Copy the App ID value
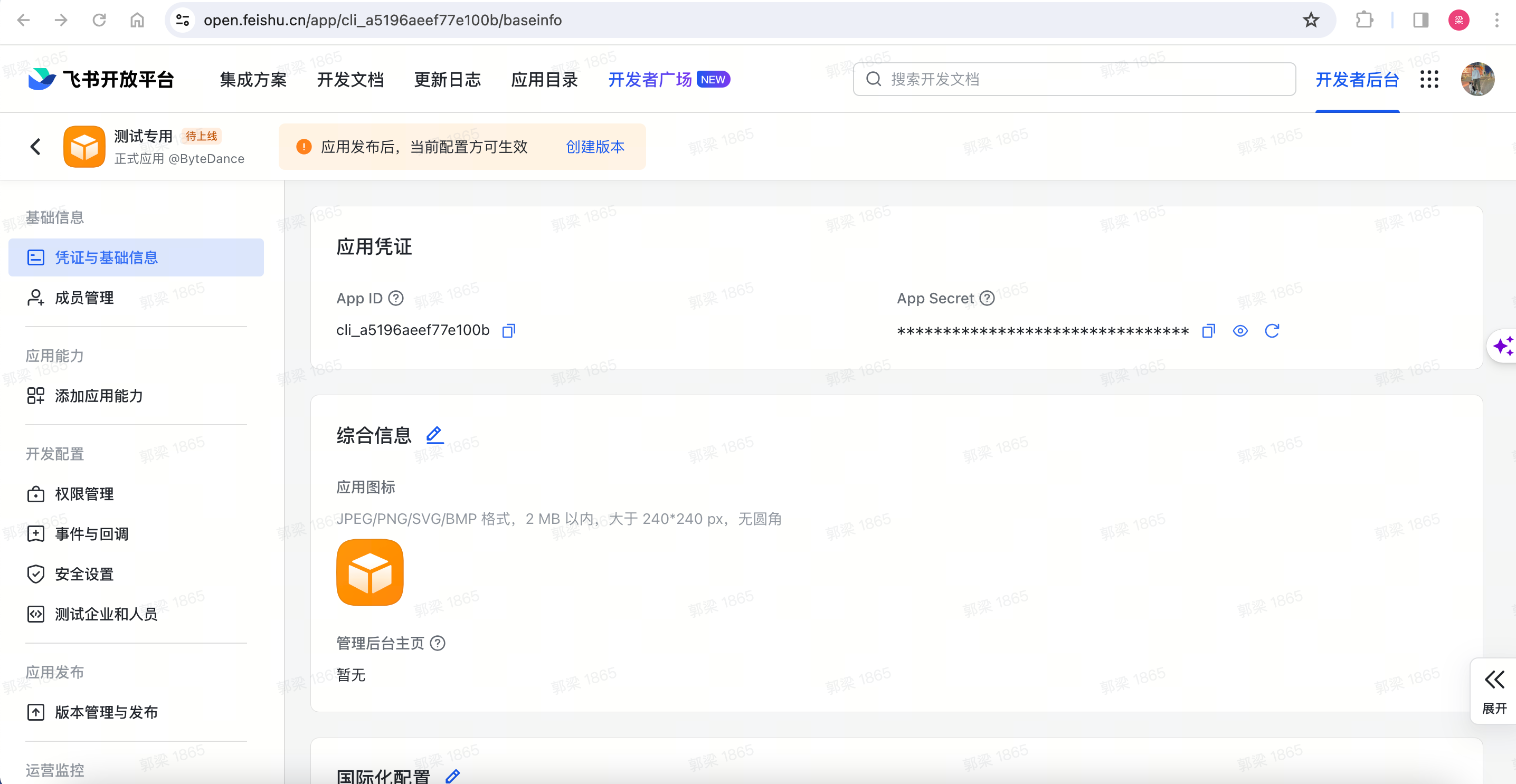1516x784 pixels. coord(508,331)
